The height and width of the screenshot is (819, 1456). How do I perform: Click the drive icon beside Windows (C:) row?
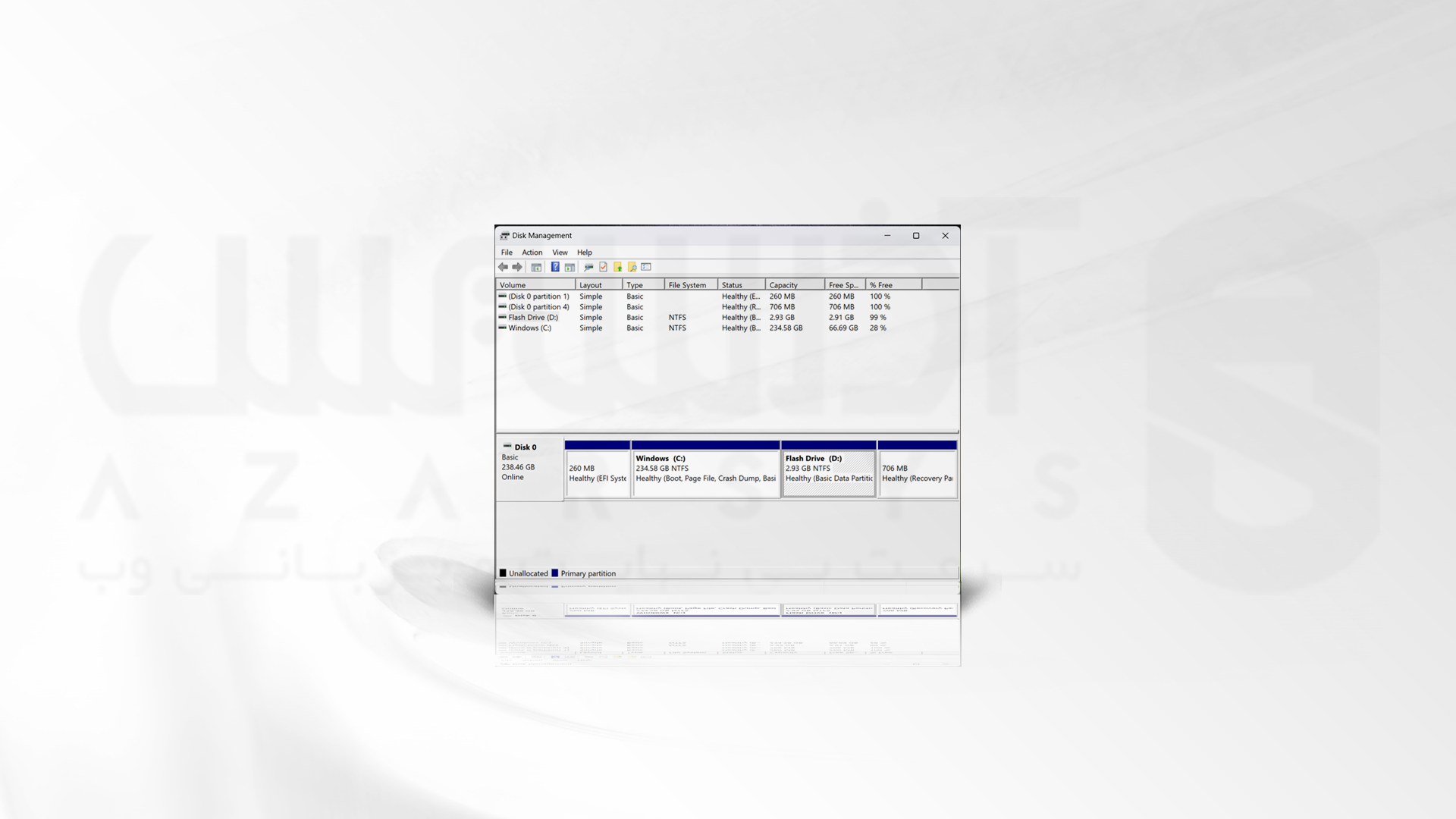pyautogui.click(x=502, y=328)
